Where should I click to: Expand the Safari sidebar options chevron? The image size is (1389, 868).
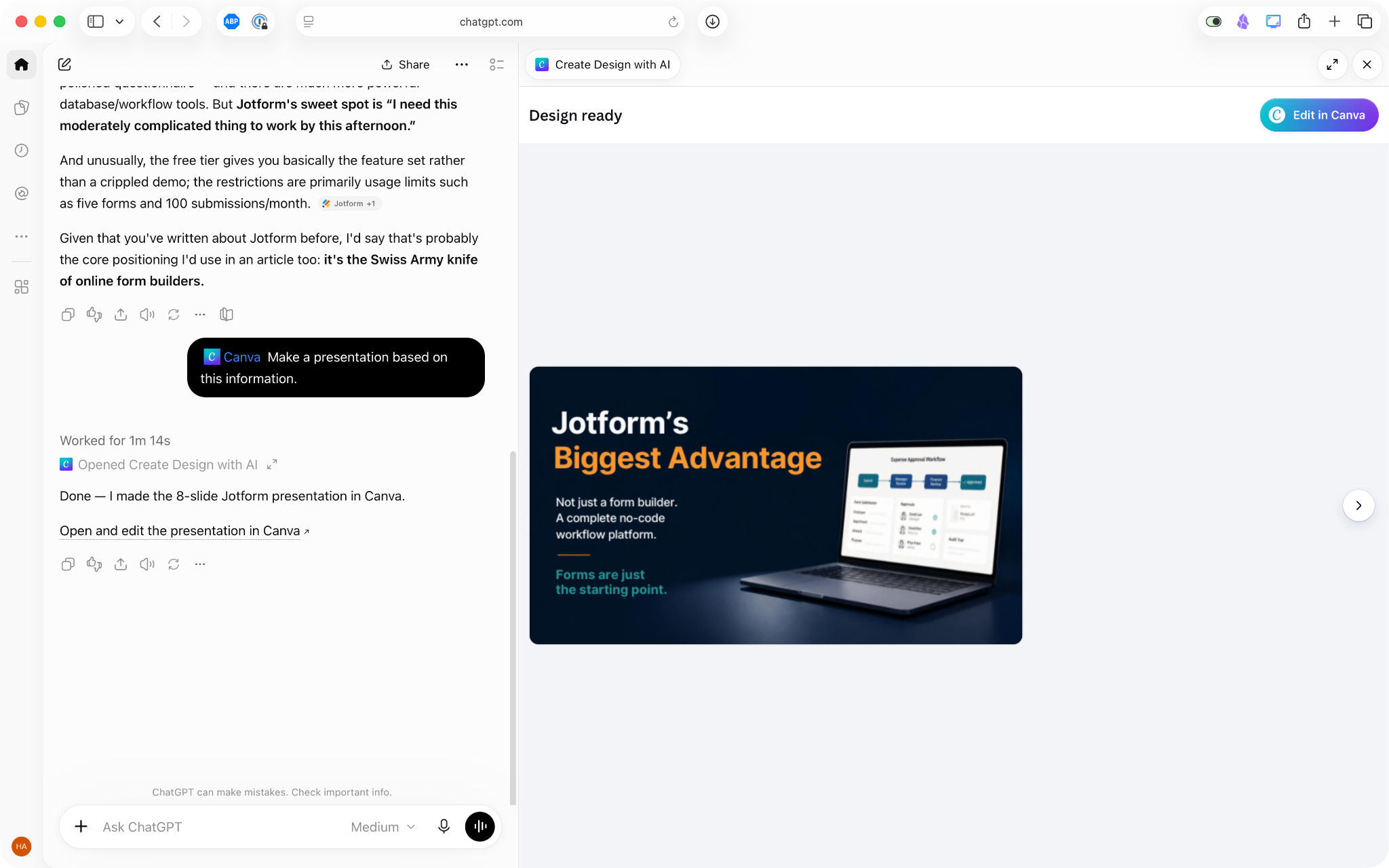click(x=119, y=22)
